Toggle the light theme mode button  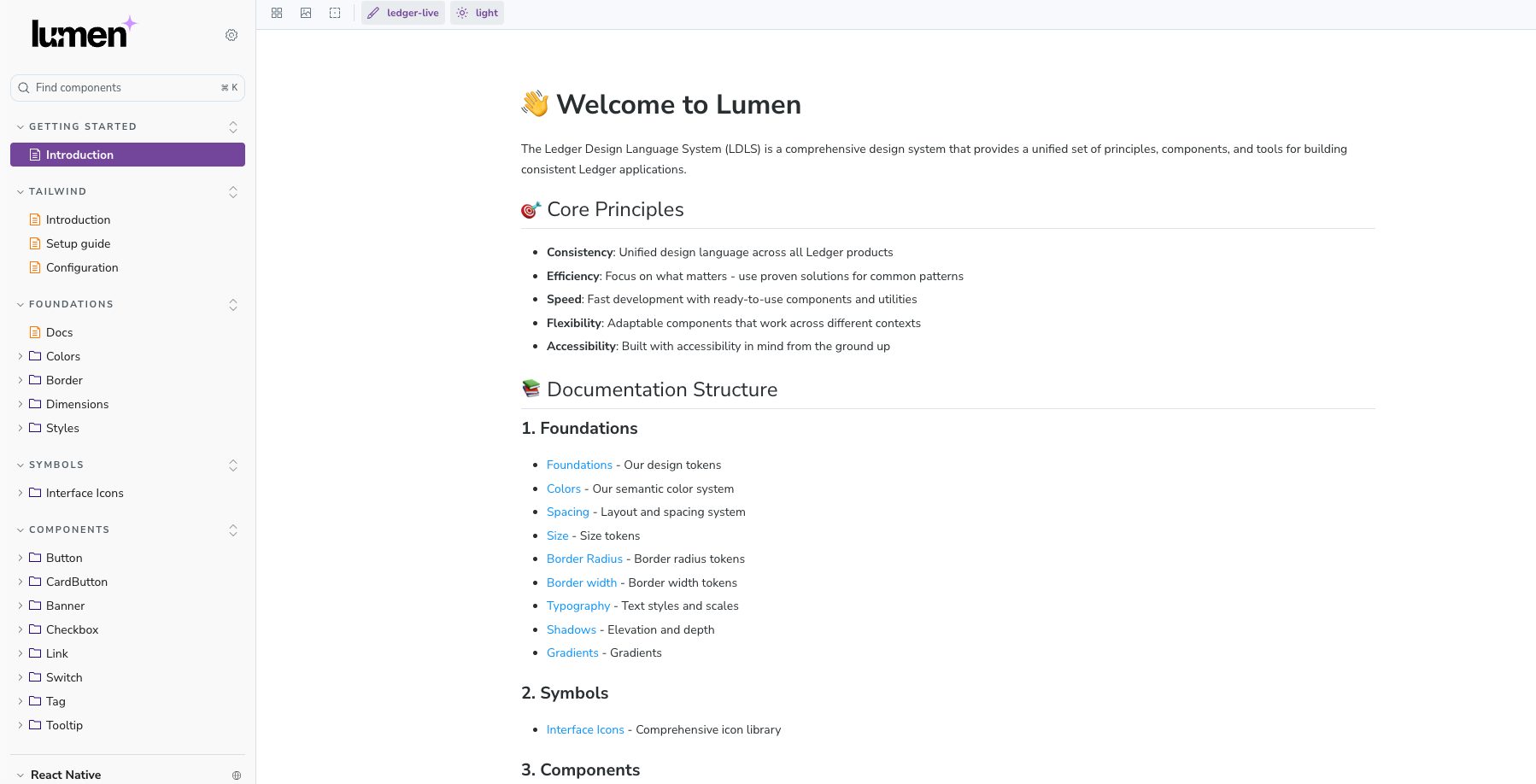pyautogui.click(x=478, y=13)
